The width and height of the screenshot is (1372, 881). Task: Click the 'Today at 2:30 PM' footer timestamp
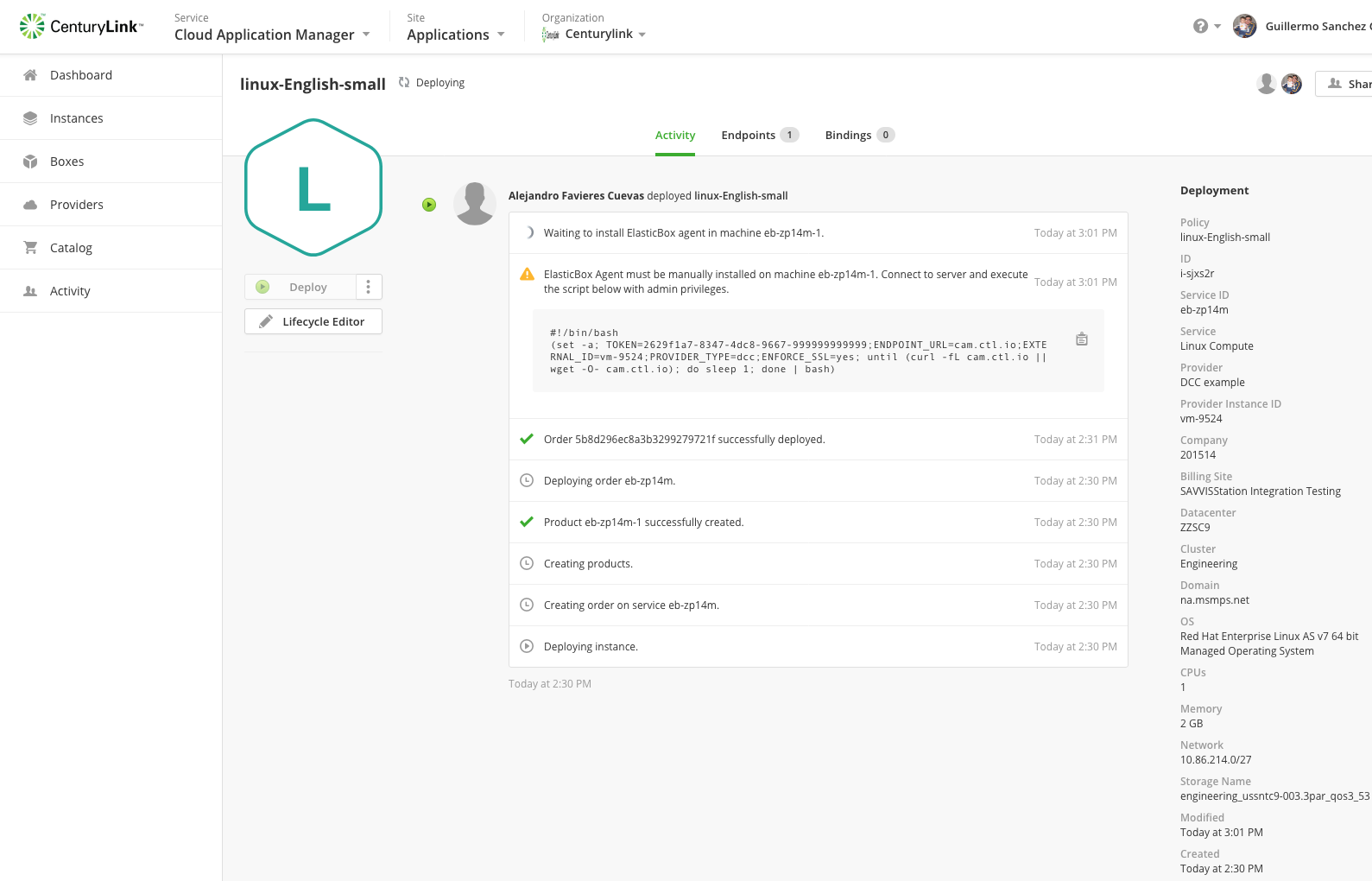[550, 684]
